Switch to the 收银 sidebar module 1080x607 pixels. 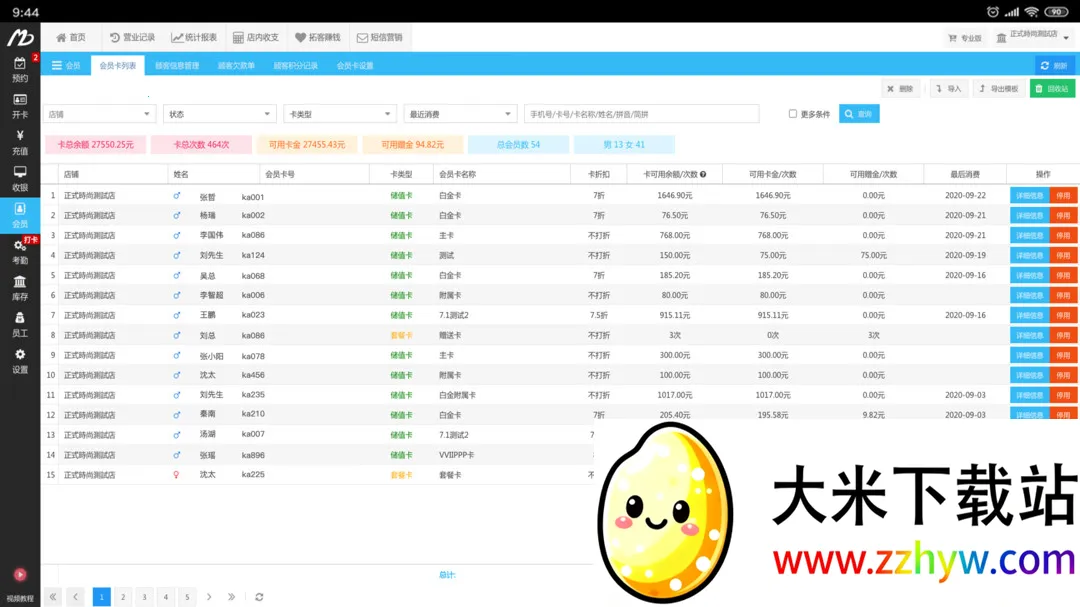point(20,180)
